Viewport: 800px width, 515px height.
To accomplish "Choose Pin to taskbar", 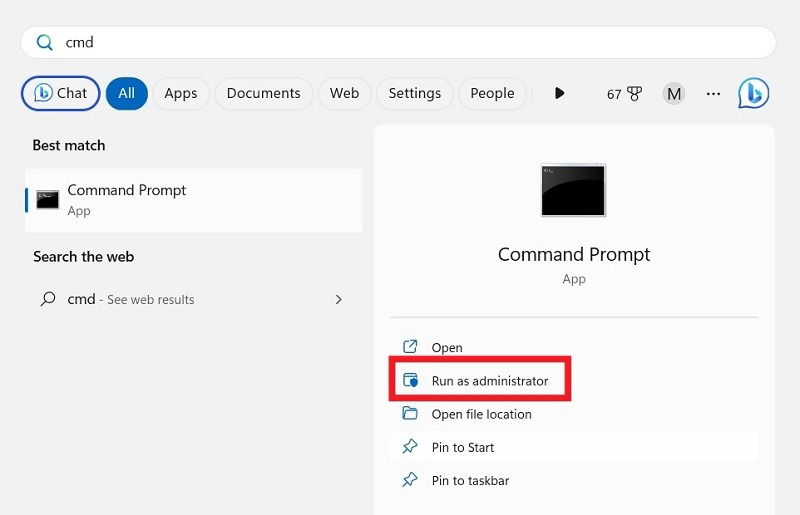I will pos(574,480).
